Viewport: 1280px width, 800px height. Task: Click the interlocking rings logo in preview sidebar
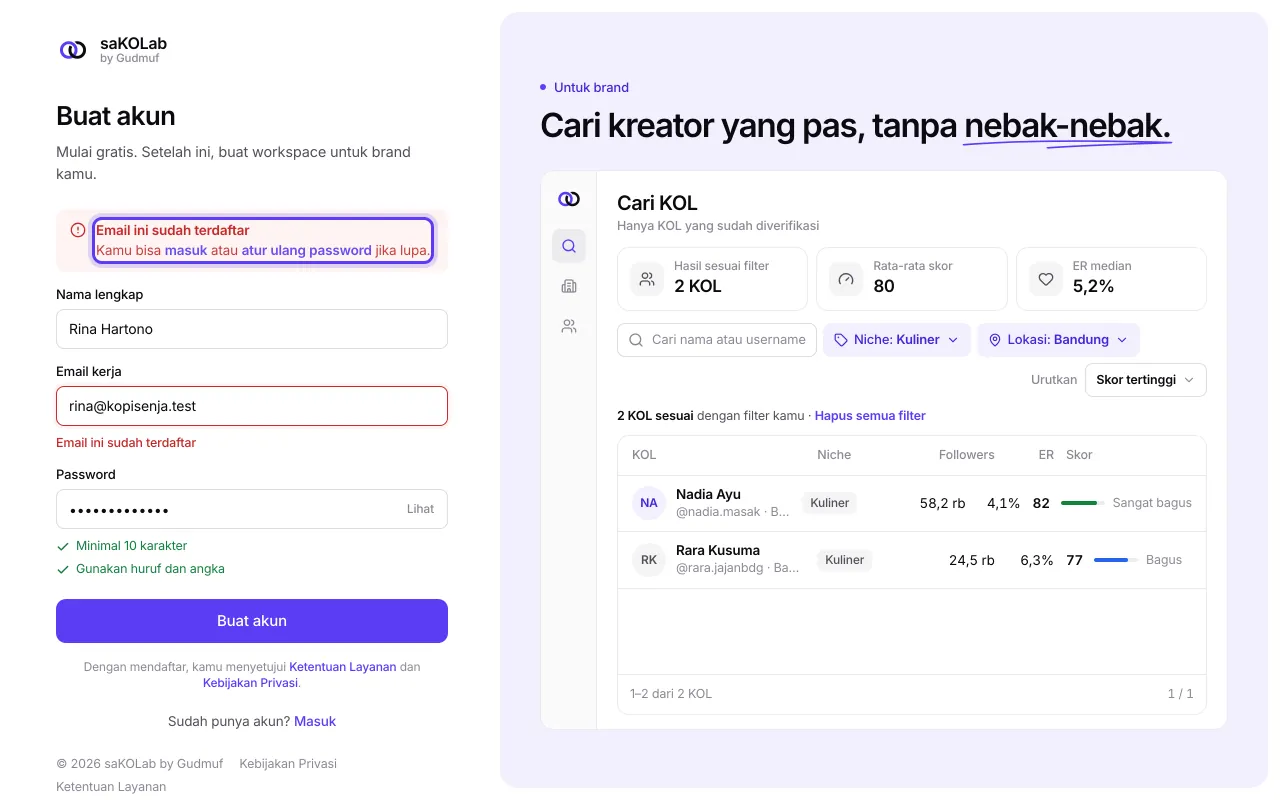[x=569, y=199]
